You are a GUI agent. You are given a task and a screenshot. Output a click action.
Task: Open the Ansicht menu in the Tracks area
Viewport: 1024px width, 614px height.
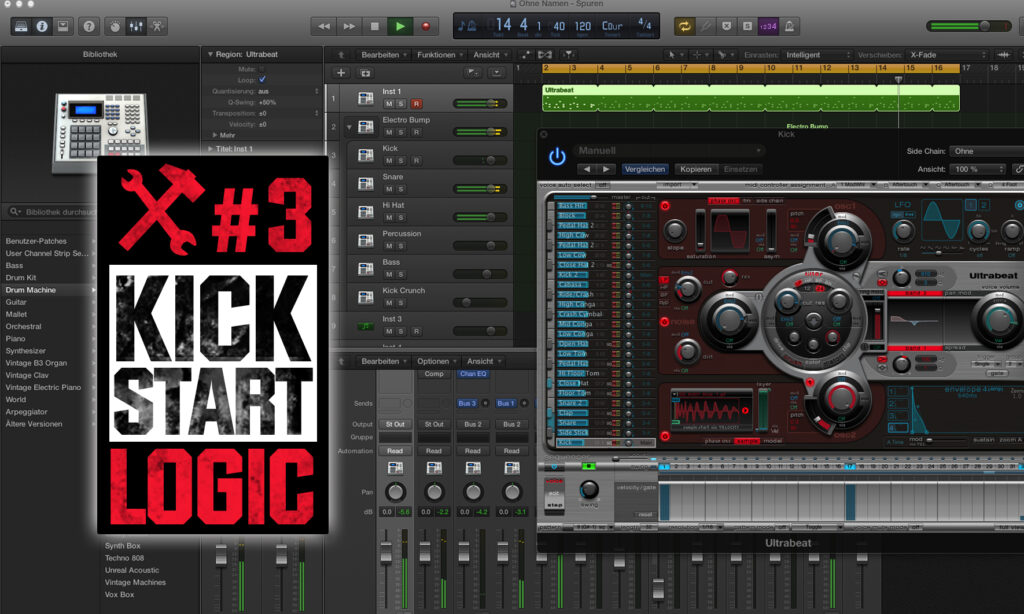coord(490,55)
